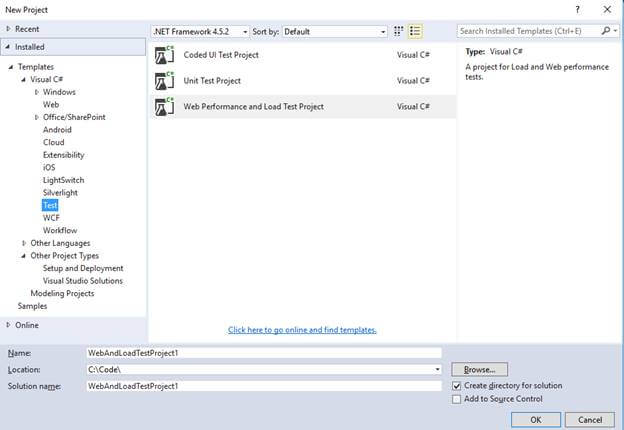This screenshot has height=430, width=624.
Task: Confirm with the OK button
Action: click(536, 420)
